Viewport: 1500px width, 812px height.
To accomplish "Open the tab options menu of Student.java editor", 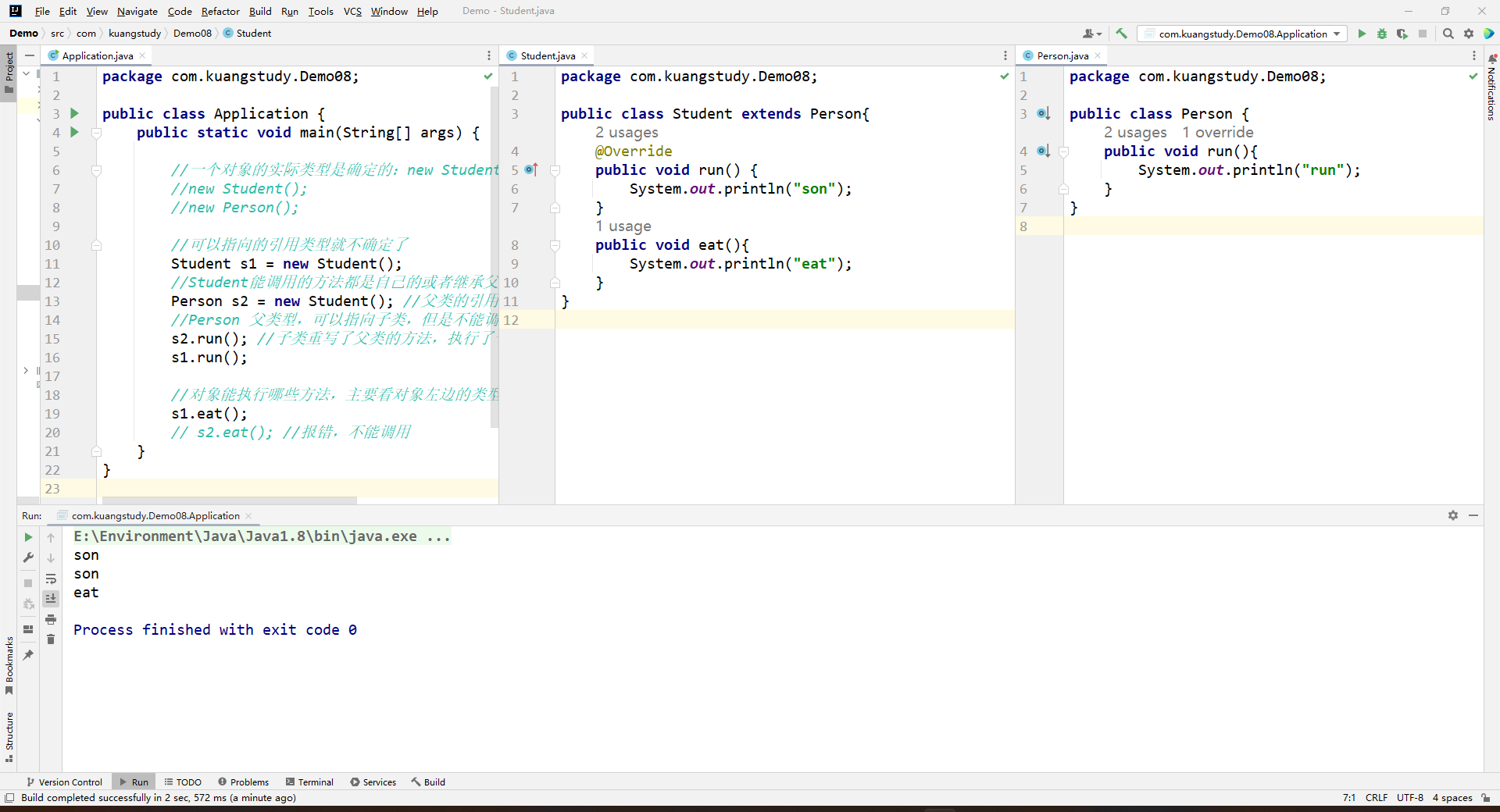I will [1005, 55].
